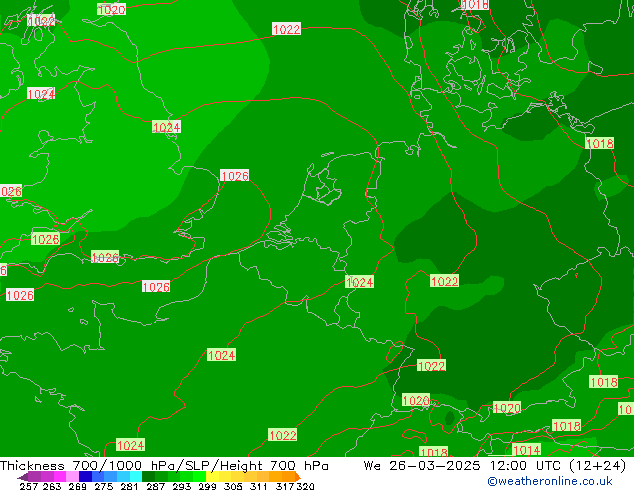
Task: Click the legend value 269
Action: (78, 486)
